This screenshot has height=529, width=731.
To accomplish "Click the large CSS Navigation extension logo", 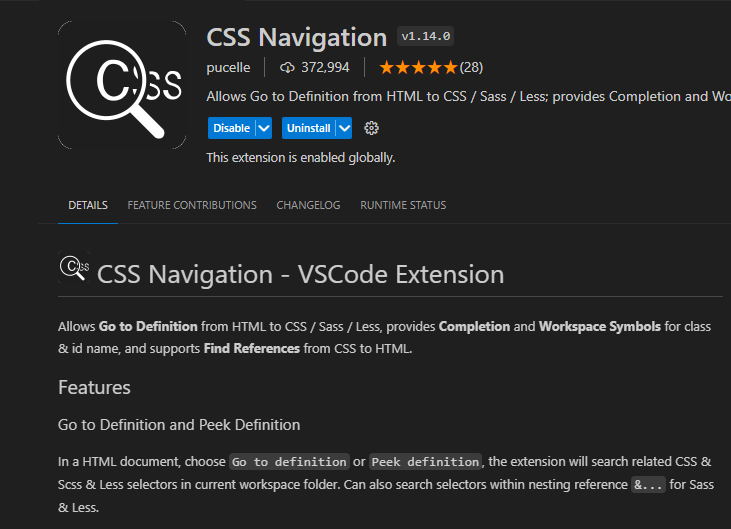I will [122, 85].
